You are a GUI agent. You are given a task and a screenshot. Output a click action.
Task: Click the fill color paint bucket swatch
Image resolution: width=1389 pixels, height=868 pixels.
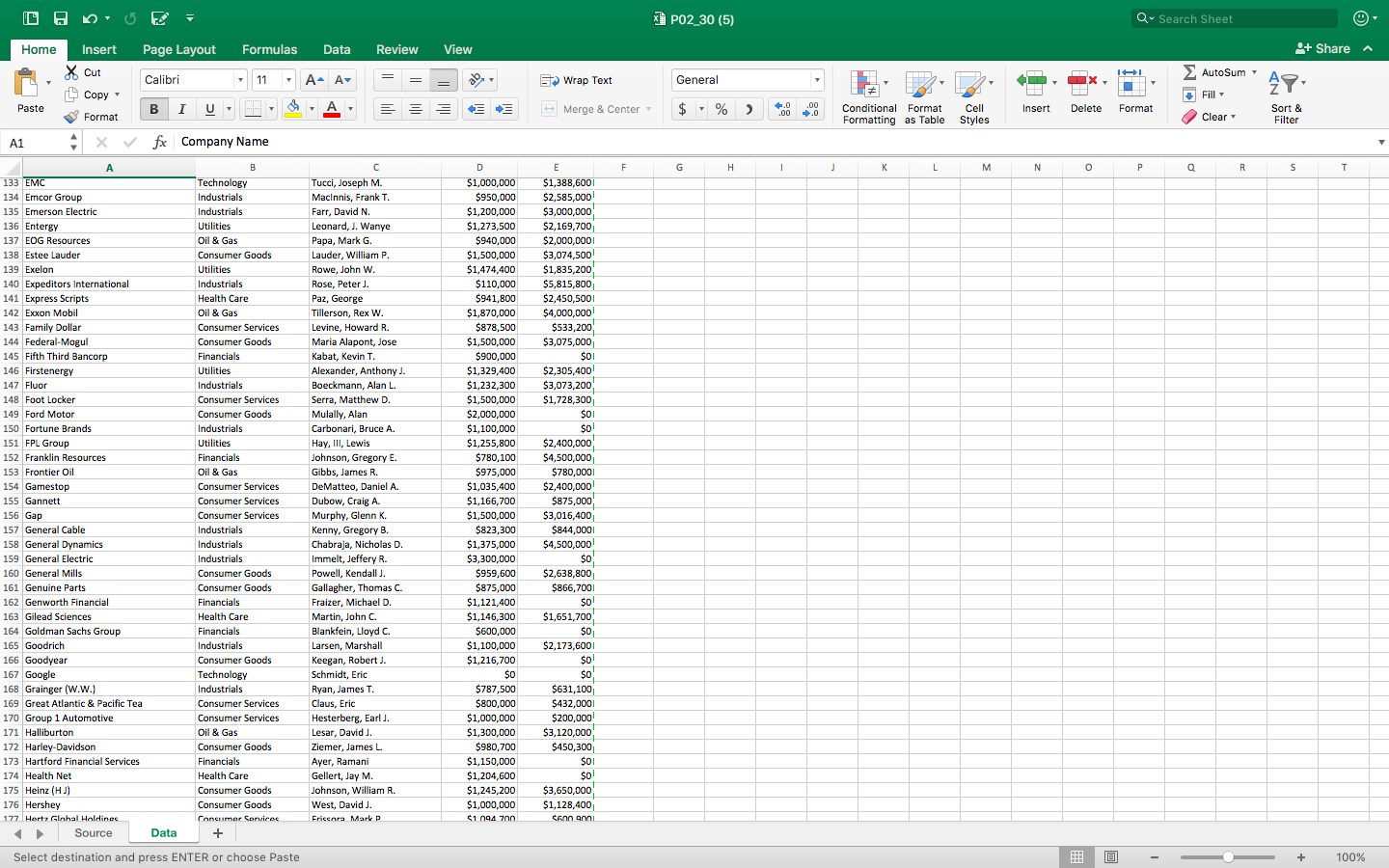tap(294, 109)
